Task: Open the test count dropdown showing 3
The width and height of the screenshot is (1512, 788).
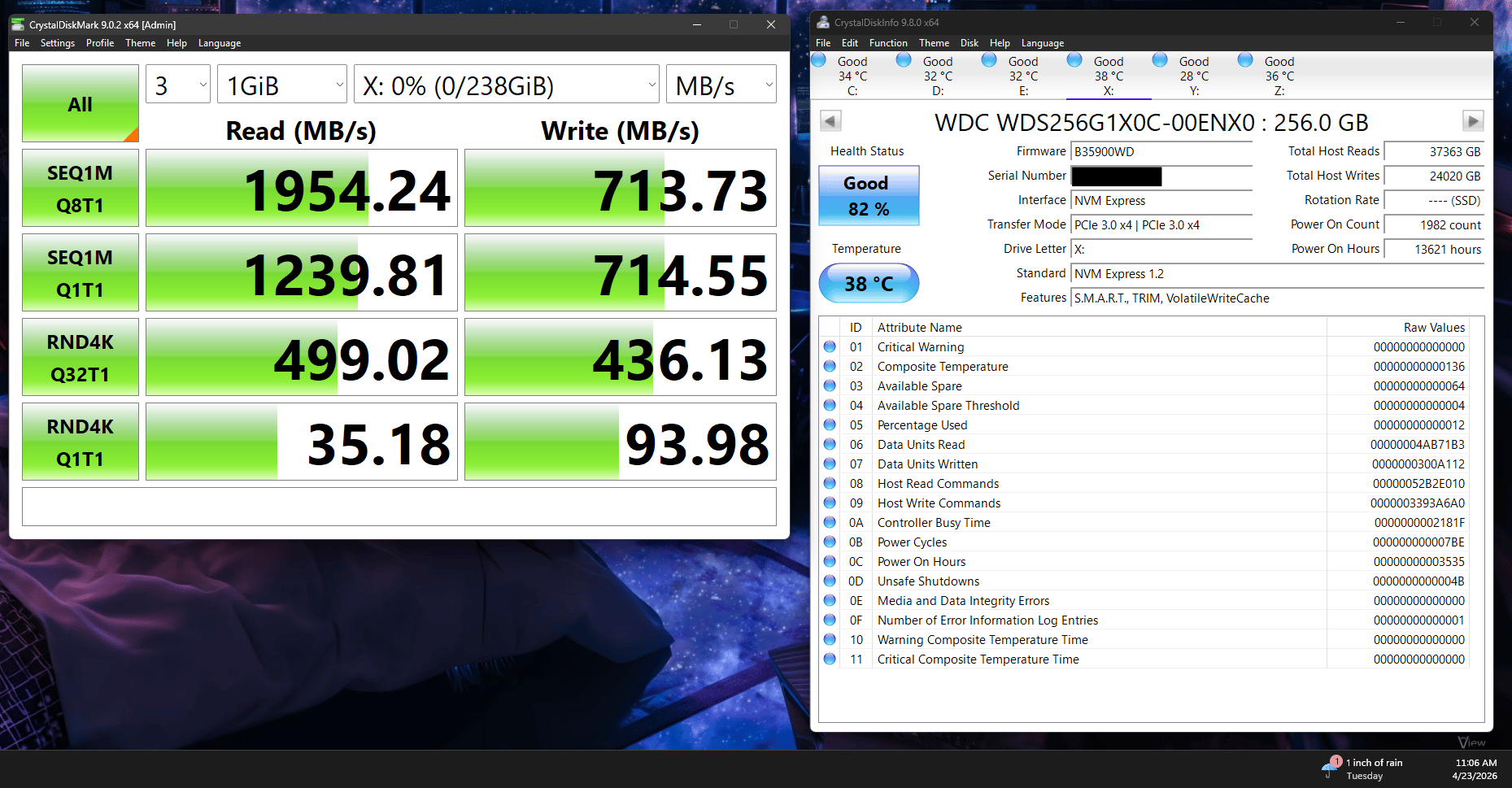Action: [x=178, y=85]
